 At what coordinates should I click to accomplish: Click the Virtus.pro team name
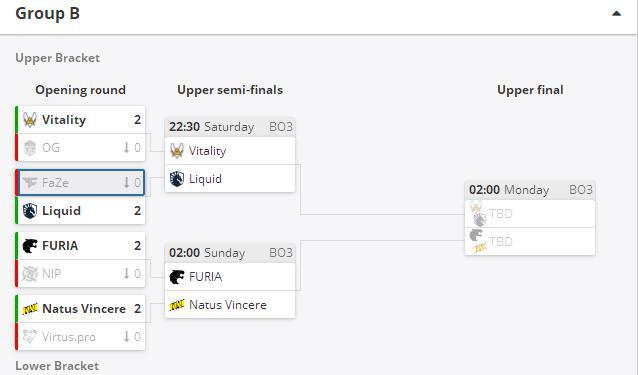(69, 337)
